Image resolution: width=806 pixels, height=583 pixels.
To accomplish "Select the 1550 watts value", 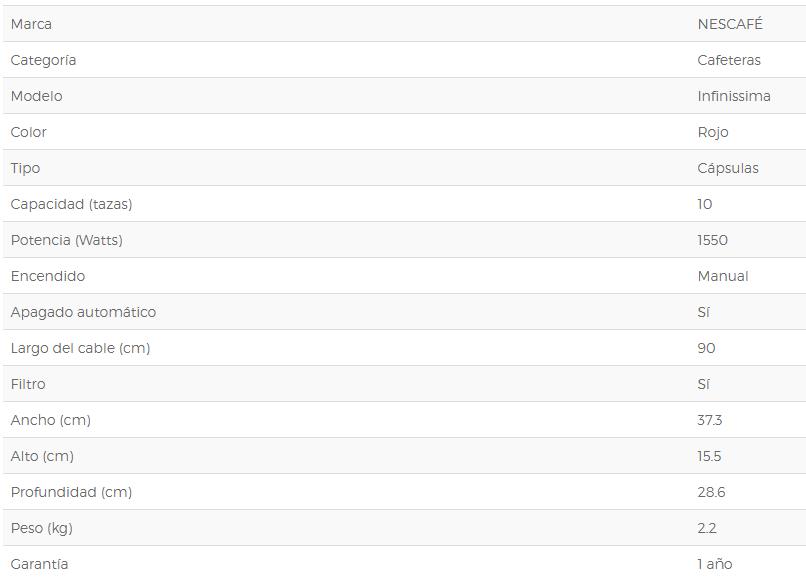I will (x=712, y=240).
